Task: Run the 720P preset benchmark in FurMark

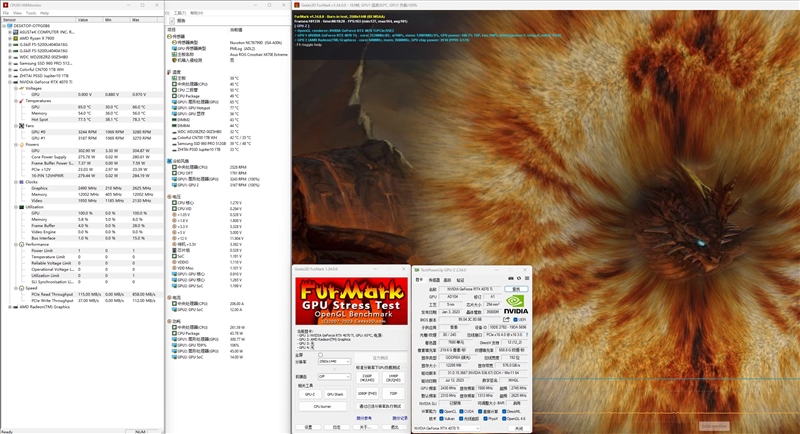Action: [393, 393]
